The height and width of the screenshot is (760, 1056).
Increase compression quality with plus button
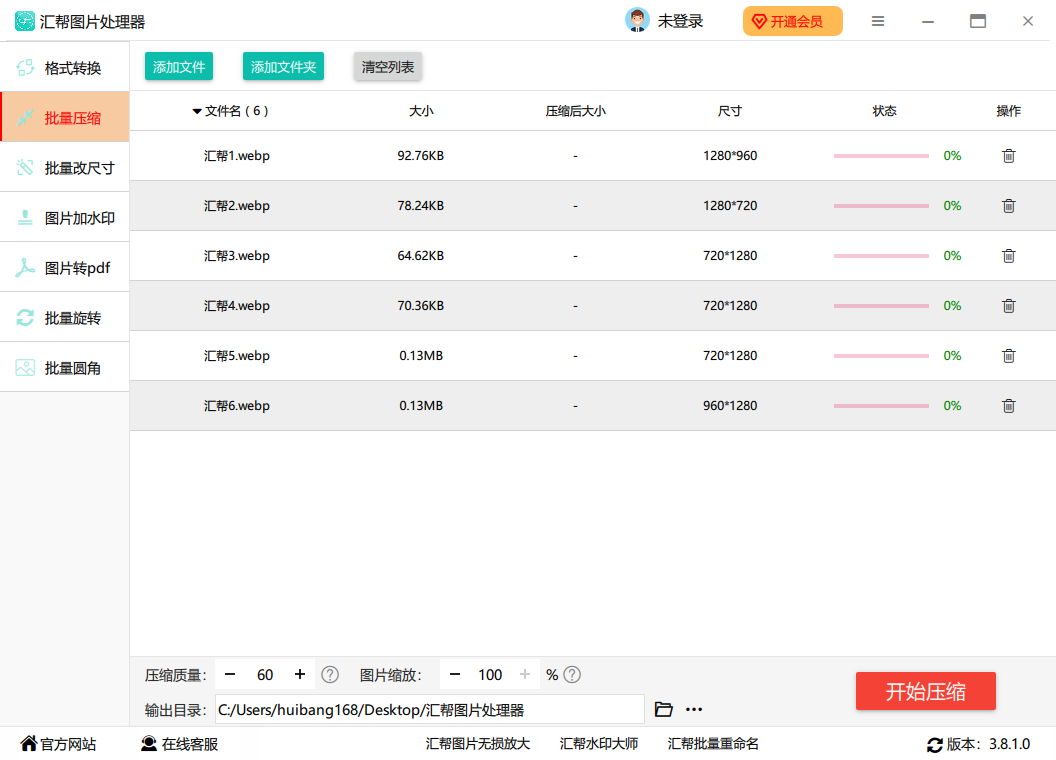pos(299,675)
